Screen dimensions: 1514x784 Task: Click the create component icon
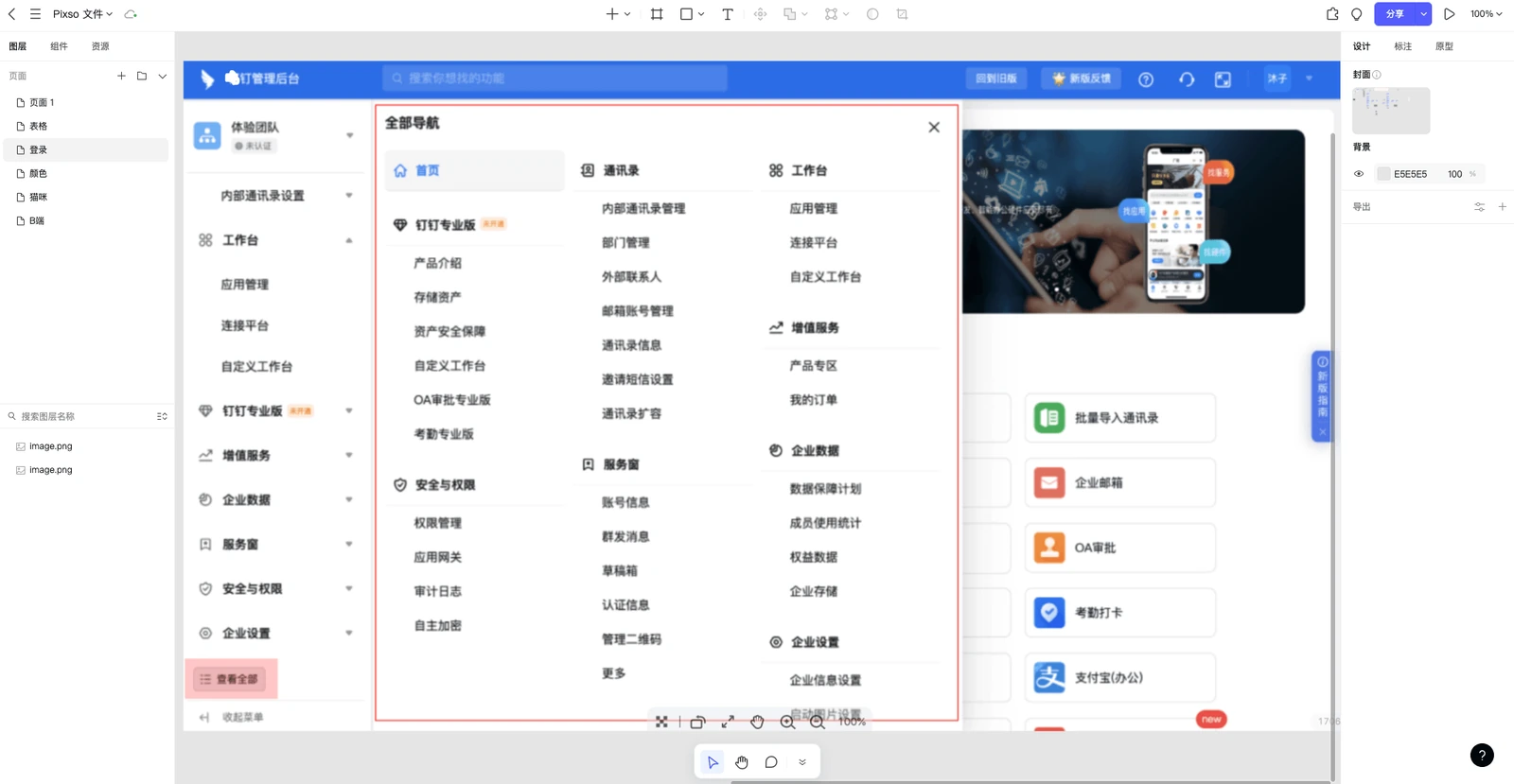click(760, 14)
